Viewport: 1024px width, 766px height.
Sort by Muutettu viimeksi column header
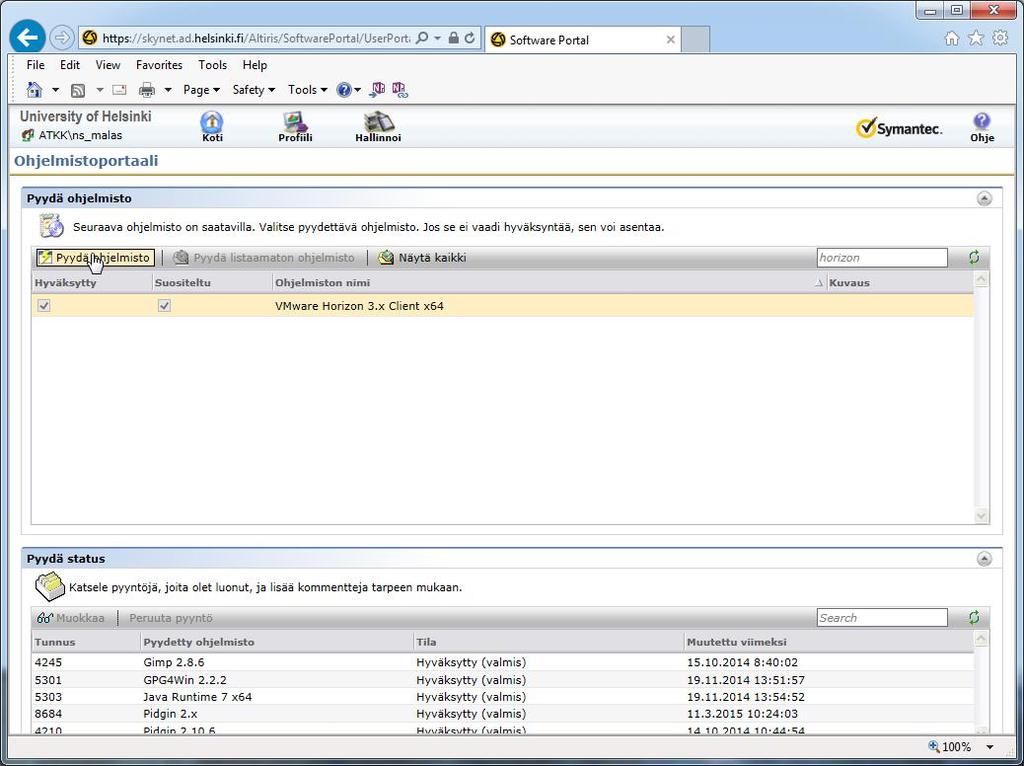pos(828,642)
